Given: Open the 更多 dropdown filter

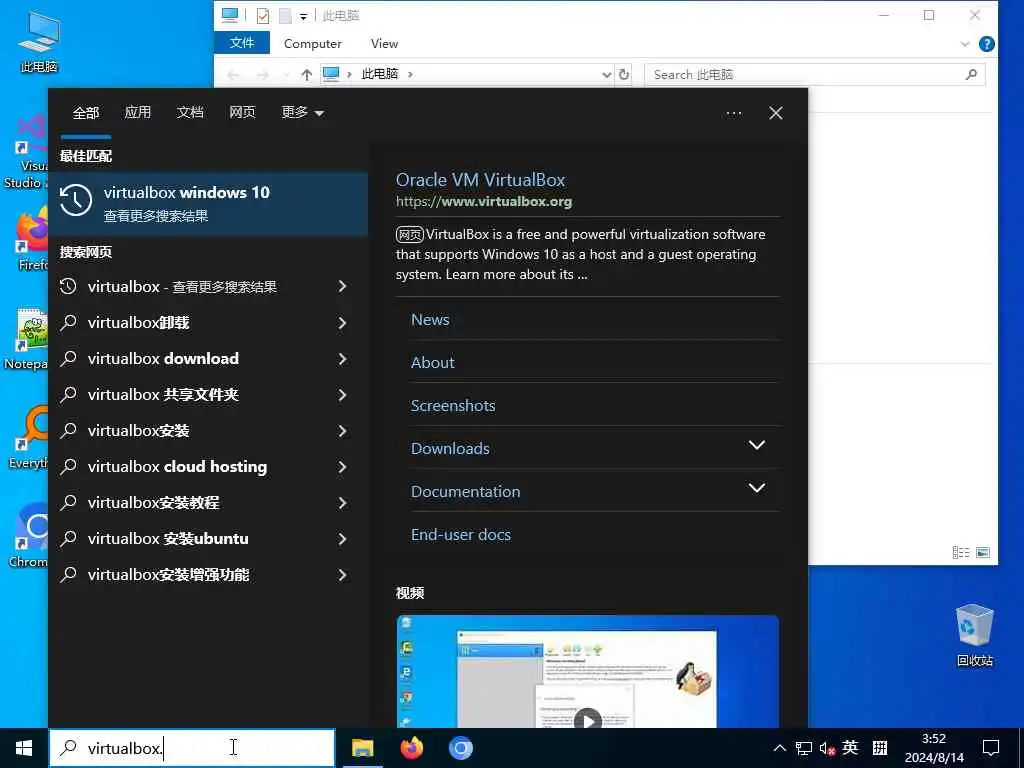Looking at the screenshot, I should (x=302, y=112).
